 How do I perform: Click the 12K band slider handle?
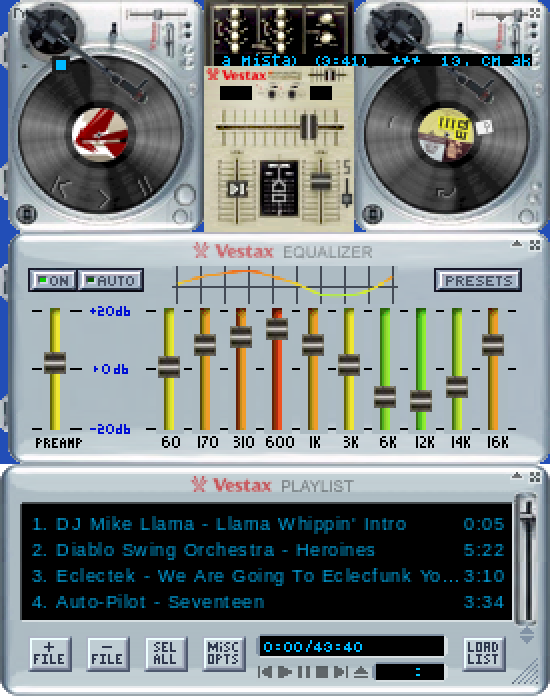click(x=421, y=401)
